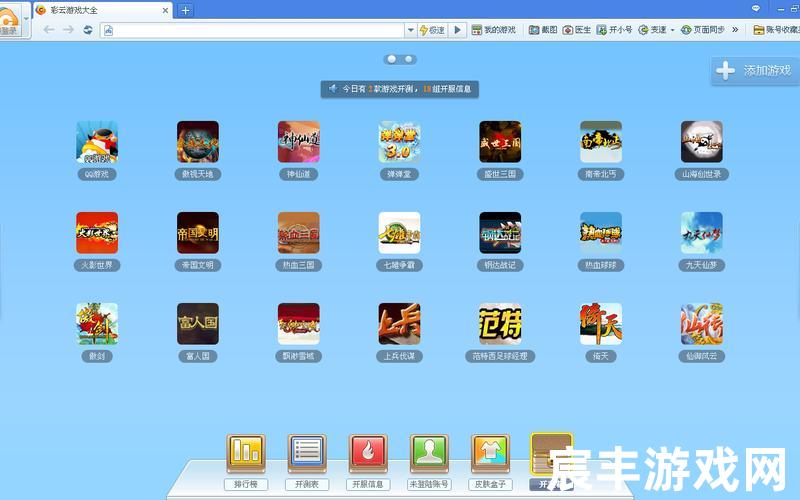Open the 飘渺雪域 game icon
Image resolution: width=800 pixels, height=500 pixels.
[298, 324]
